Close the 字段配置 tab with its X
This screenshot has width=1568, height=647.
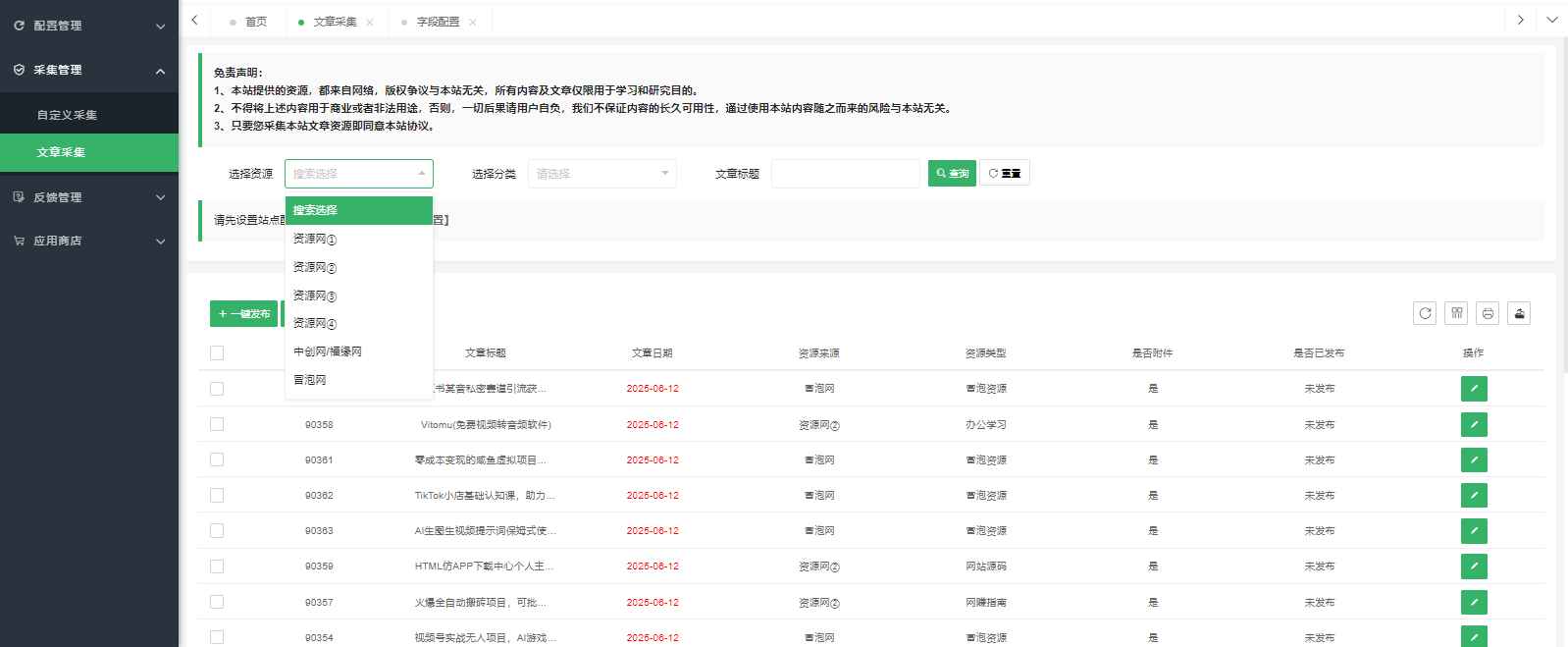pyautogui.click(x=473, y=23)
